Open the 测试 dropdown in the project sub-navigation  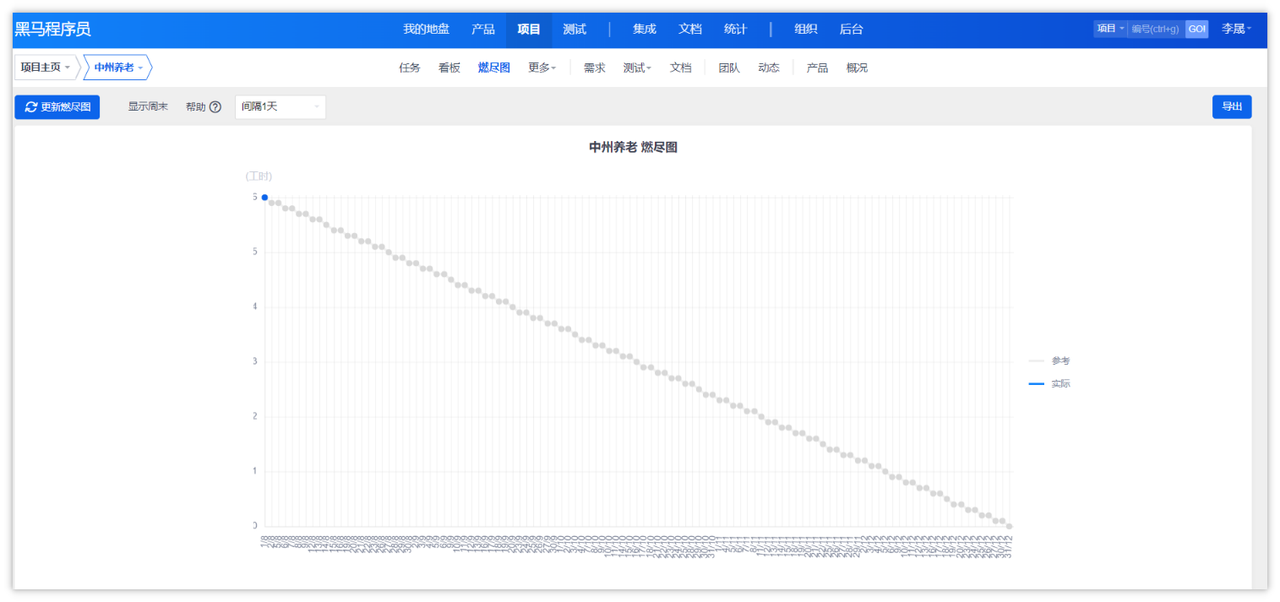coord(637,68)
